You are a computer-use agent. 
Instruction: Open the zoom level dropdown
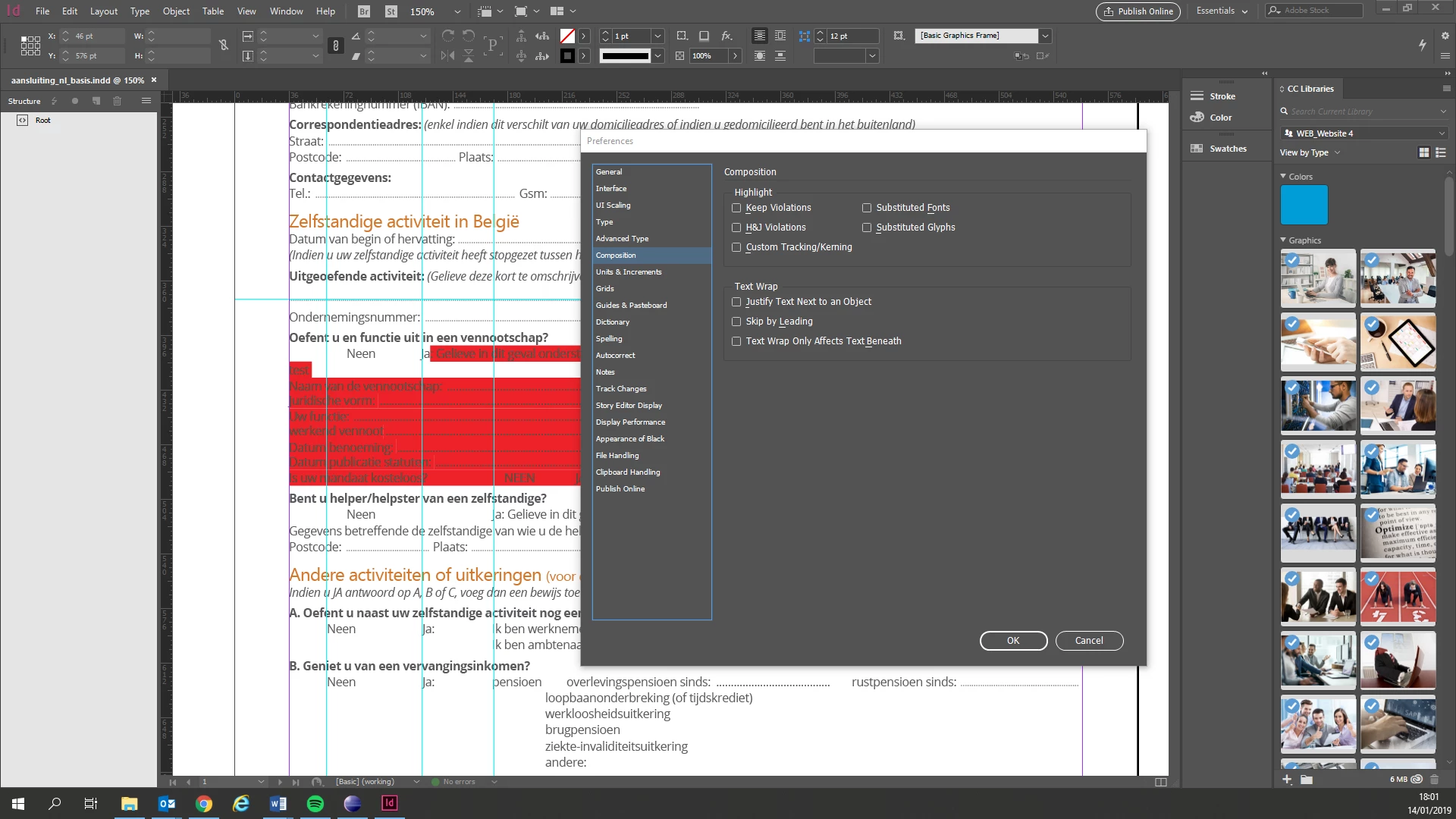click(457, 11)
